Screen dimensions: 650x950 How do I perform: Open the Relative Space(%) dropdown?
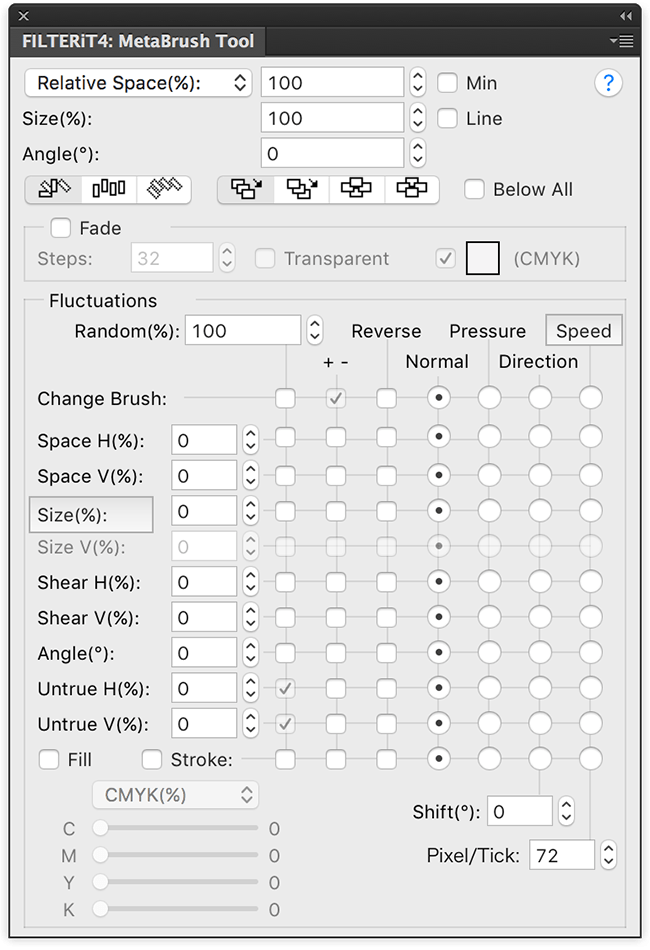(138, 83)
